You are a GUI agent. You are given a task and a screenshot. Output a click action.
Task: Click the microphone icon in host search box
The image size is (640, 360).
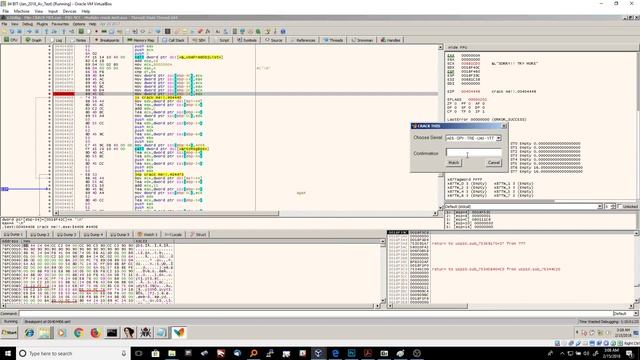(x=124, y=353)
